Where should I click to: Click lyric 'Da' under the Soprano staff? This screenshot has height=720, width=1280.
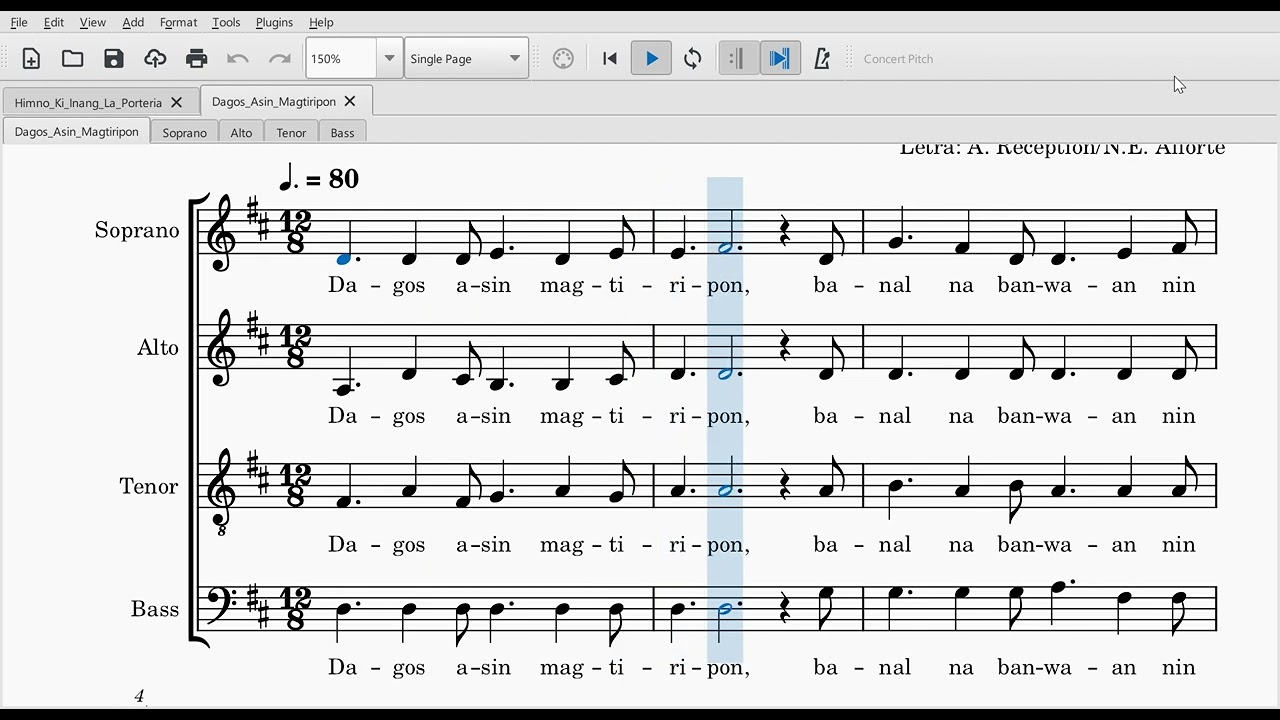click(x=342, y=285)
